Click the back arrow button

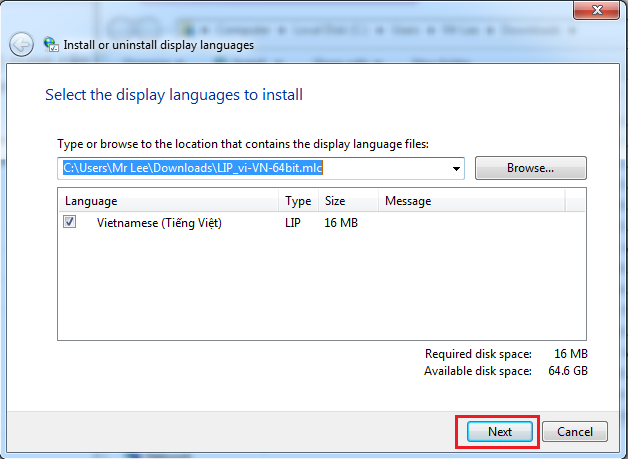tap(21, 44)
